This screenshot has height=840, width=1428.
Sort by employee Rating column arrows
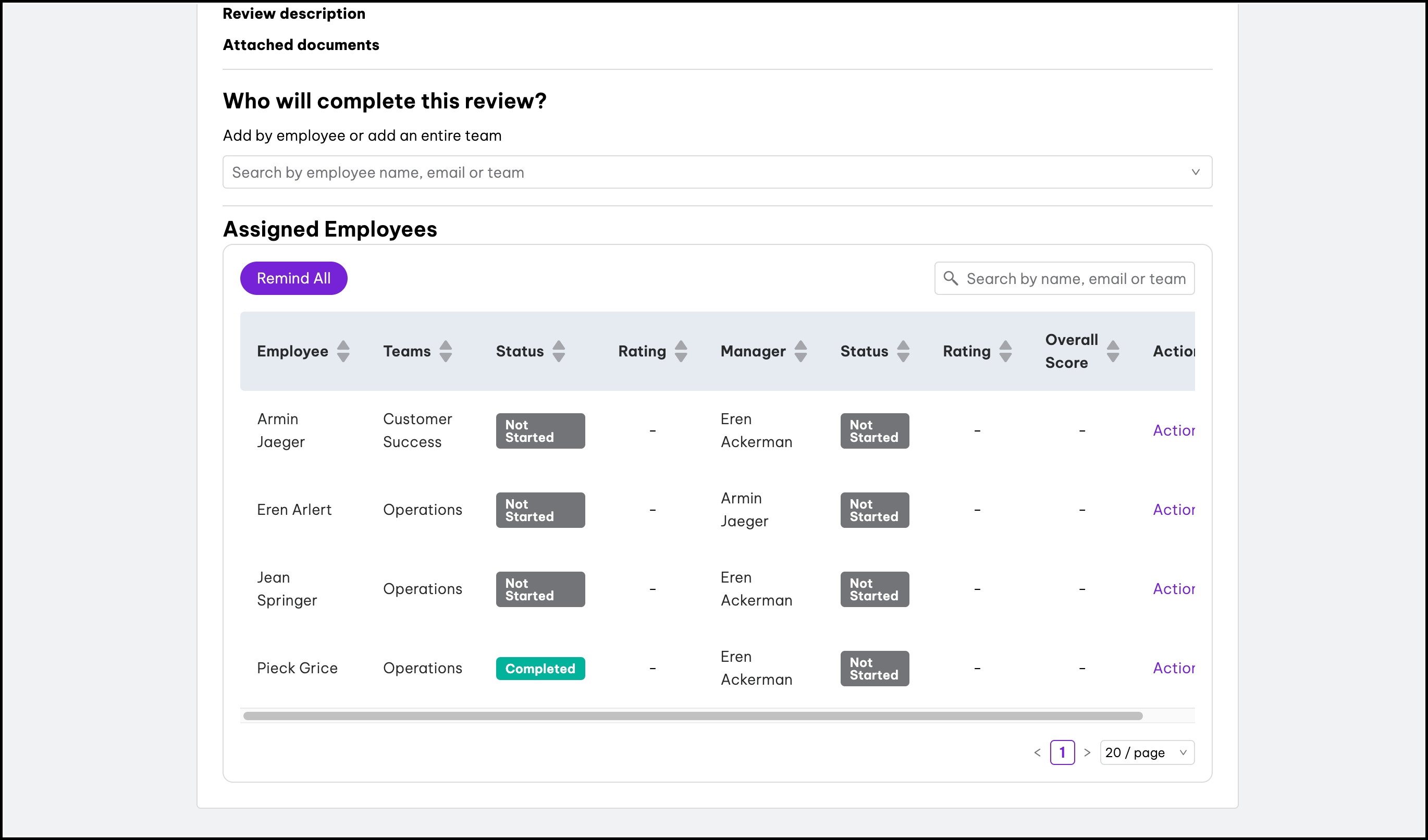(681, 351)
